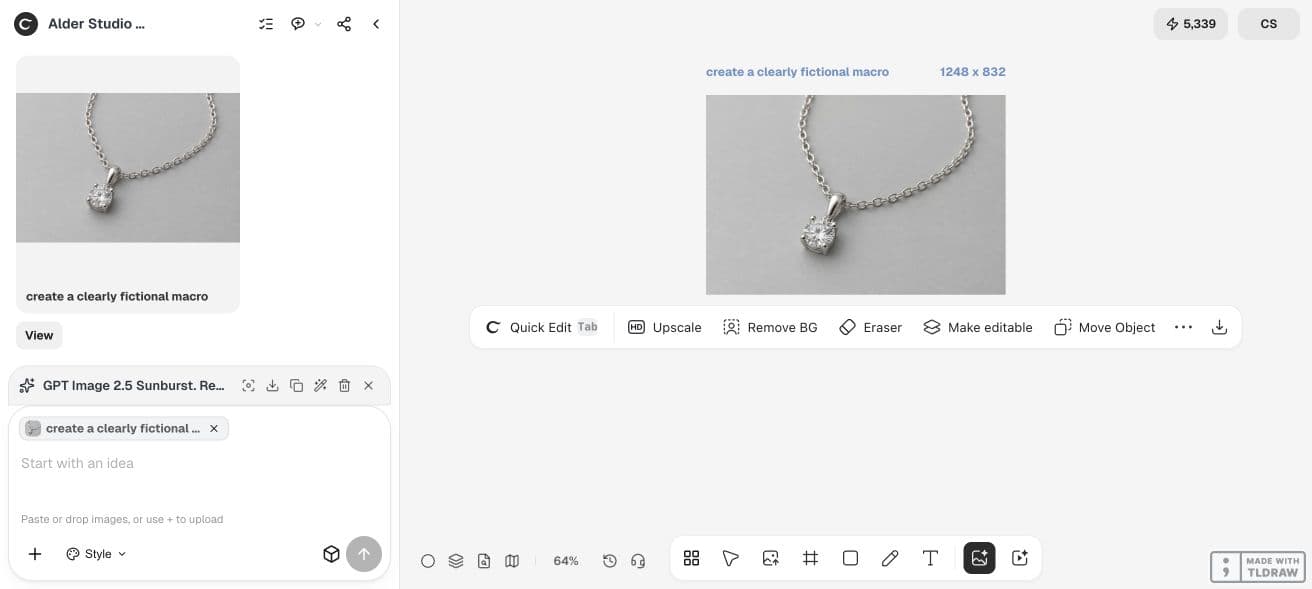This screenshot has width=1312, height=589.
Task: Click the page search icon
Action: [484, 561]
